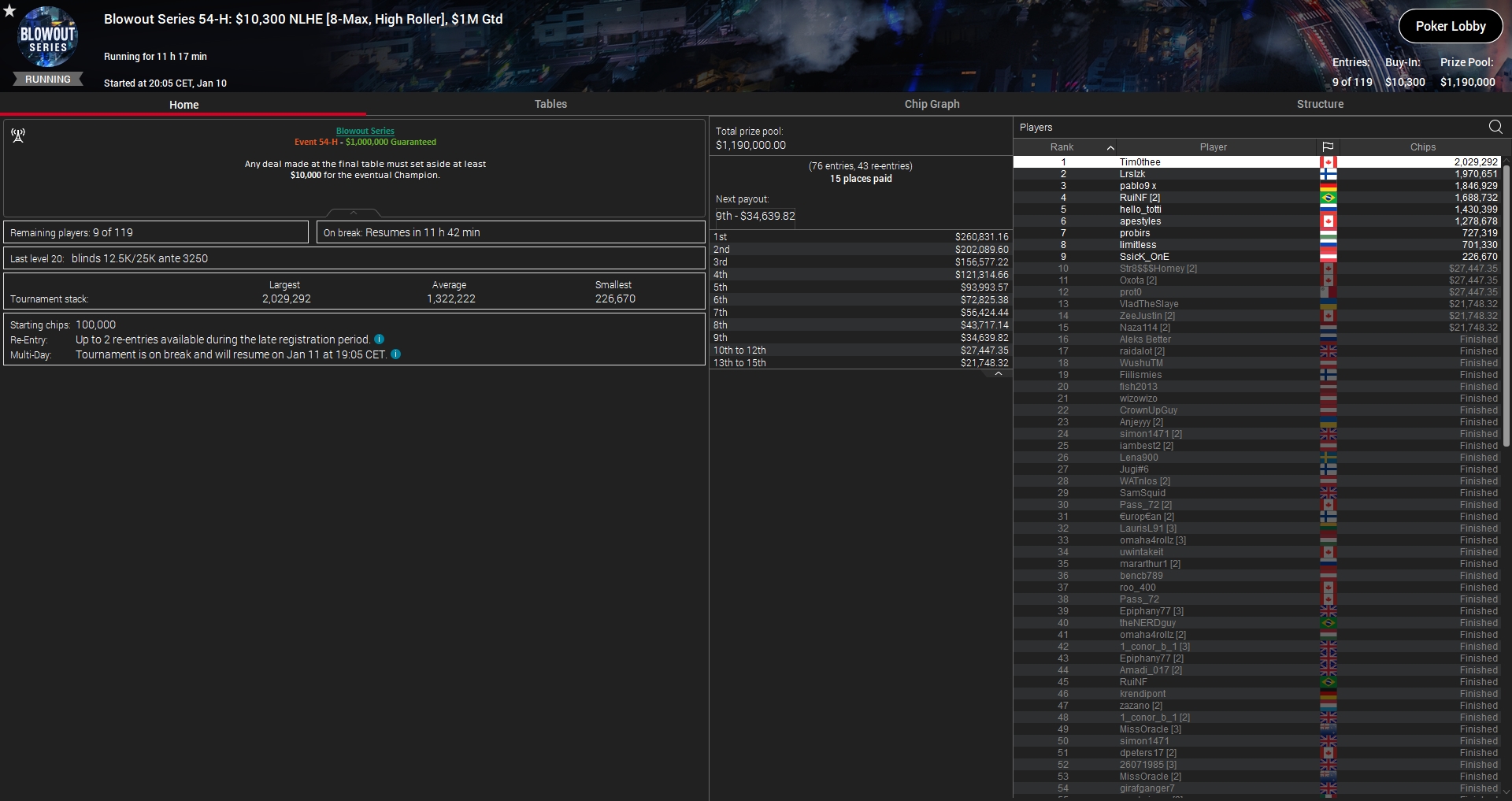Follow the Blowout Series link
The width and height of the screenshot is (1512, 801).
(x=365, y=131)
